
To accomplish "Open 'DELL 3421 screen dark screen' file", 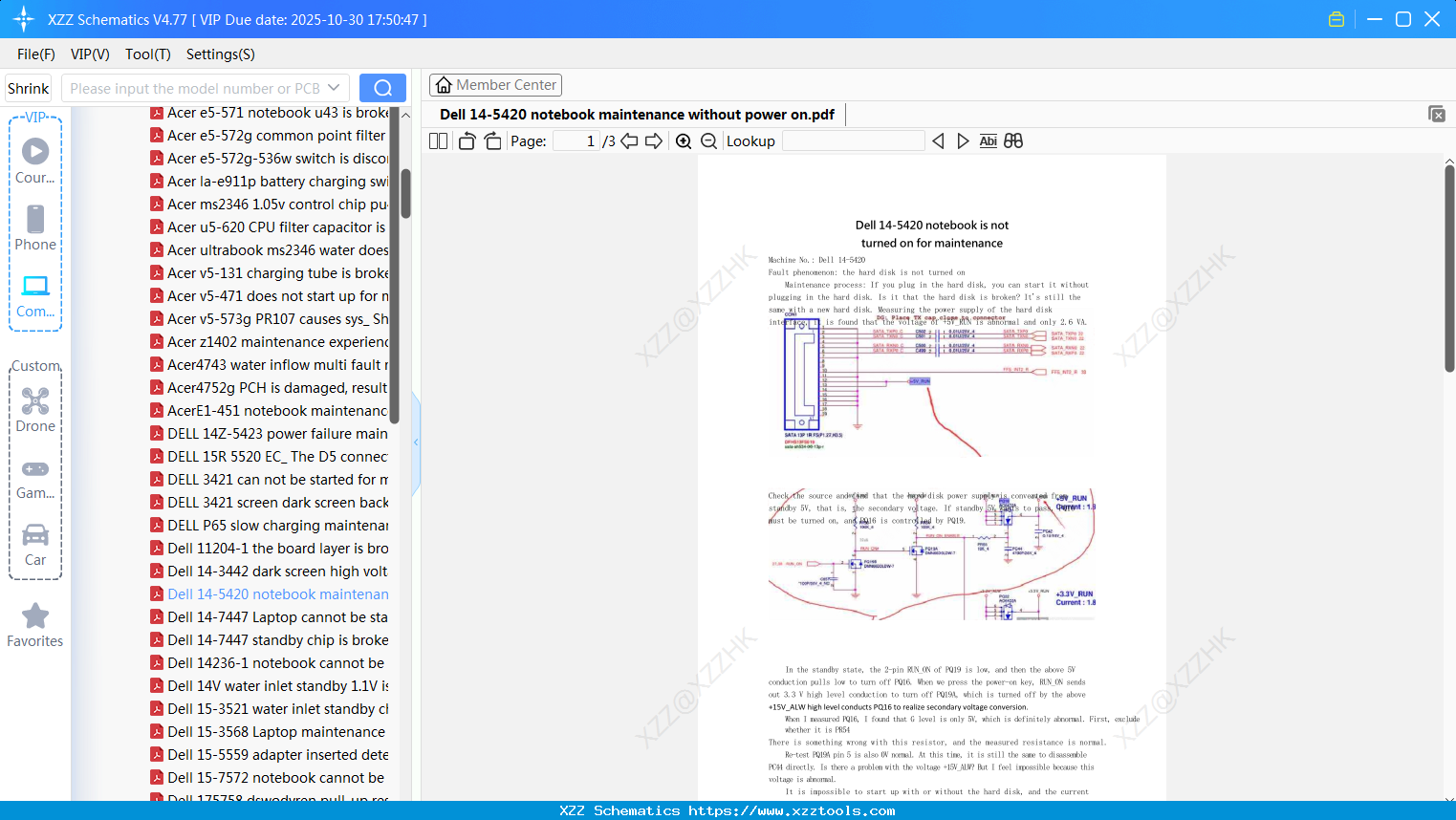I will click(269, 503).
